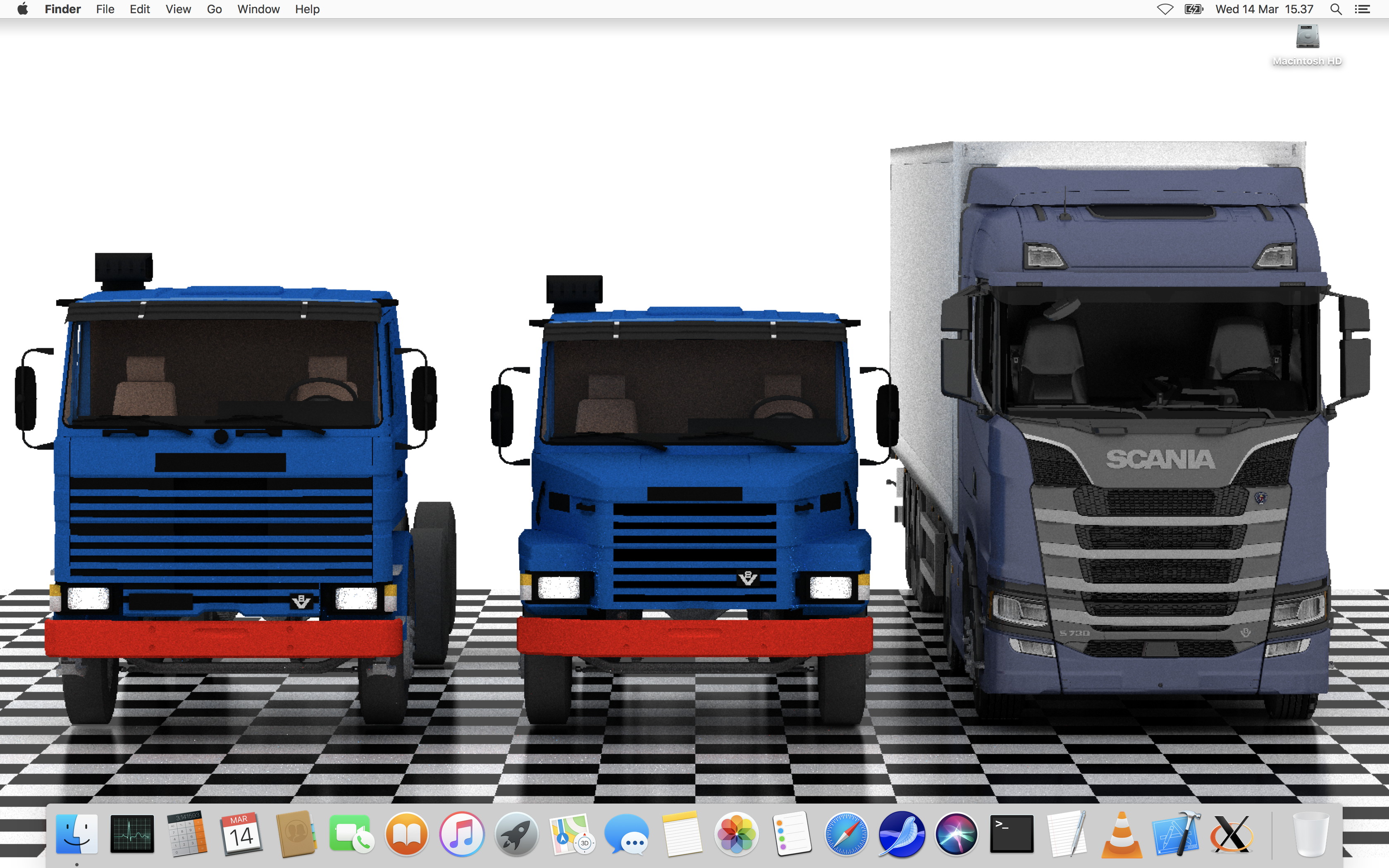Launch Safari compass icon
Screen dimensions: 1389x868
846,834
